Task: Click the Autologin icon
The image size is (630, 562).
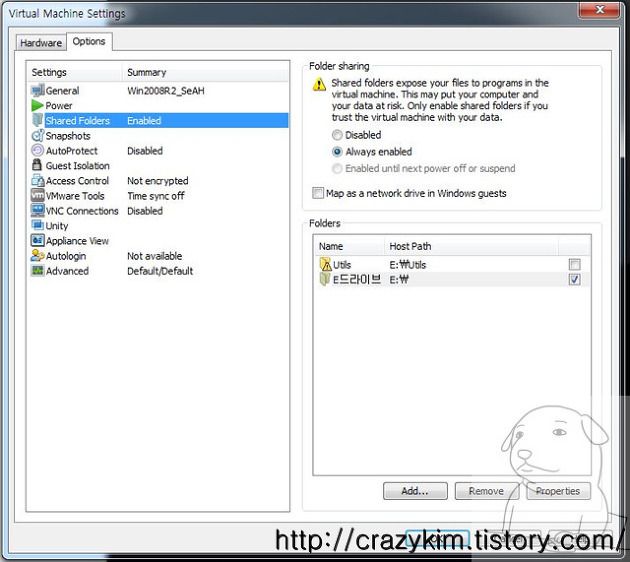Action: pyautogui.click(x=37, y=255)
